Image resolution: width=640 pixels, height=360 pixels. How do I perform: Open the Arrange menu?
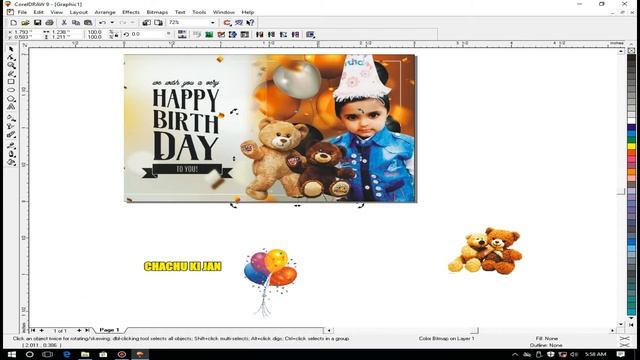coord(105,12)
